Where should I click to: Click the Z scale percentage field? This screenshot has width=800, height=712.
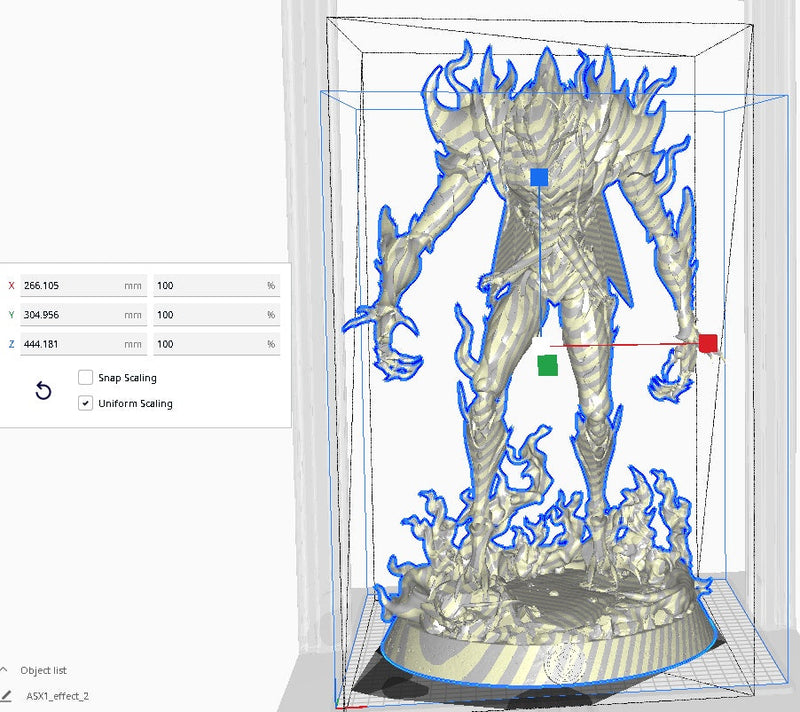[216, 344]
